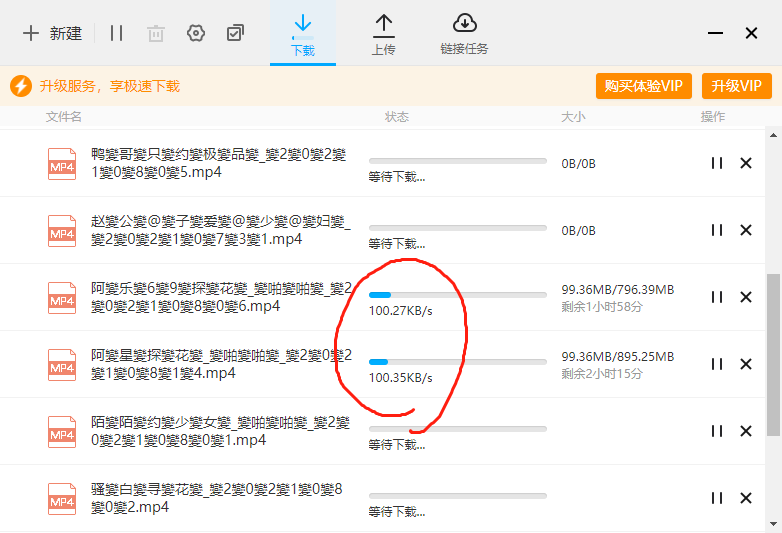The width and height of the screenshot is (782, 533).
Task: Click MP4 file icon of 895.25MB download
Action: click(62, 364)
